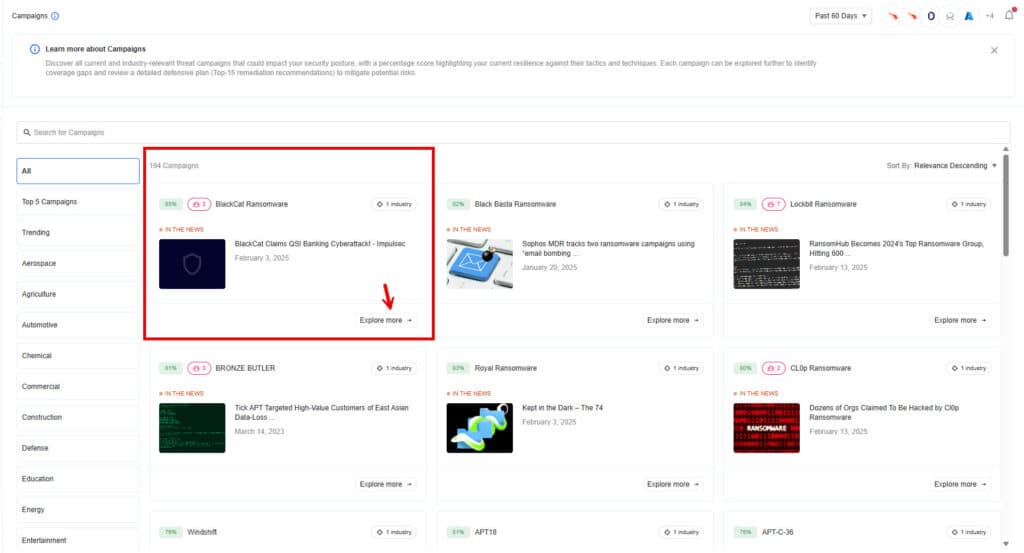Click Lockbit Ransomware pink alert badge
Screen dimensions: 1024x553
tap(774, 204)
